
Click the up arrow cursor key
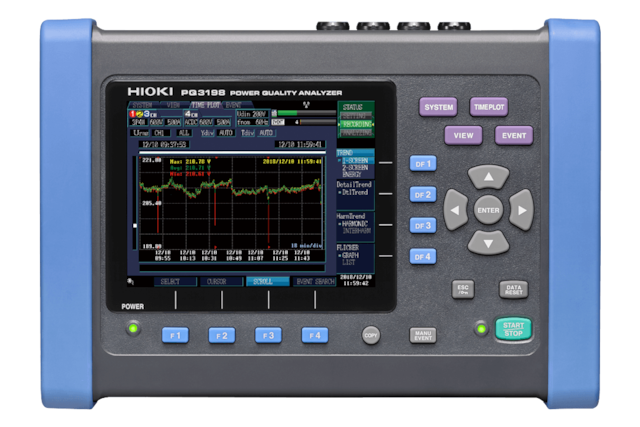(488, 176)
